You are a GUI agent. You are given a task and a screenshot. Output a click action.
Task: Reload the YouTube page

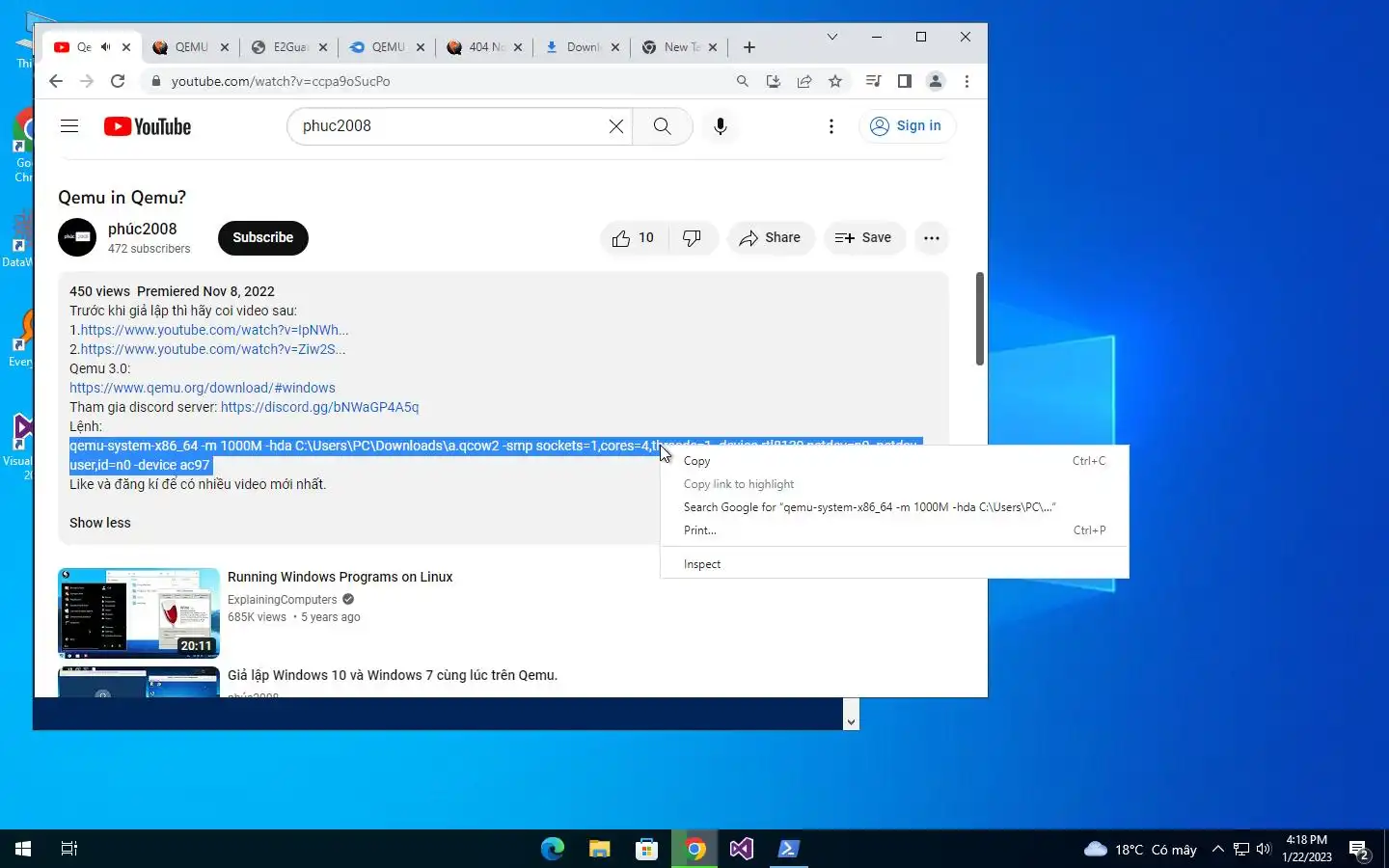pyautogui.click(x=118, y=81)
